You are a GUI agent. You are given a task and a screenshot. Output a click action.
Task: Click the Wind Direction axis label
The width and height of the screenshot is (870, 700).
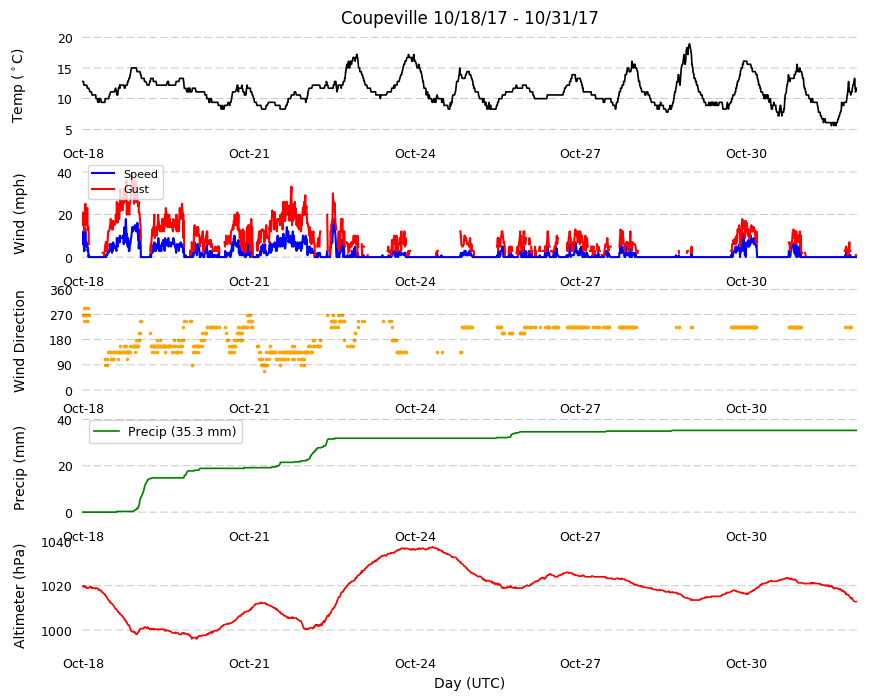(19, 341)
